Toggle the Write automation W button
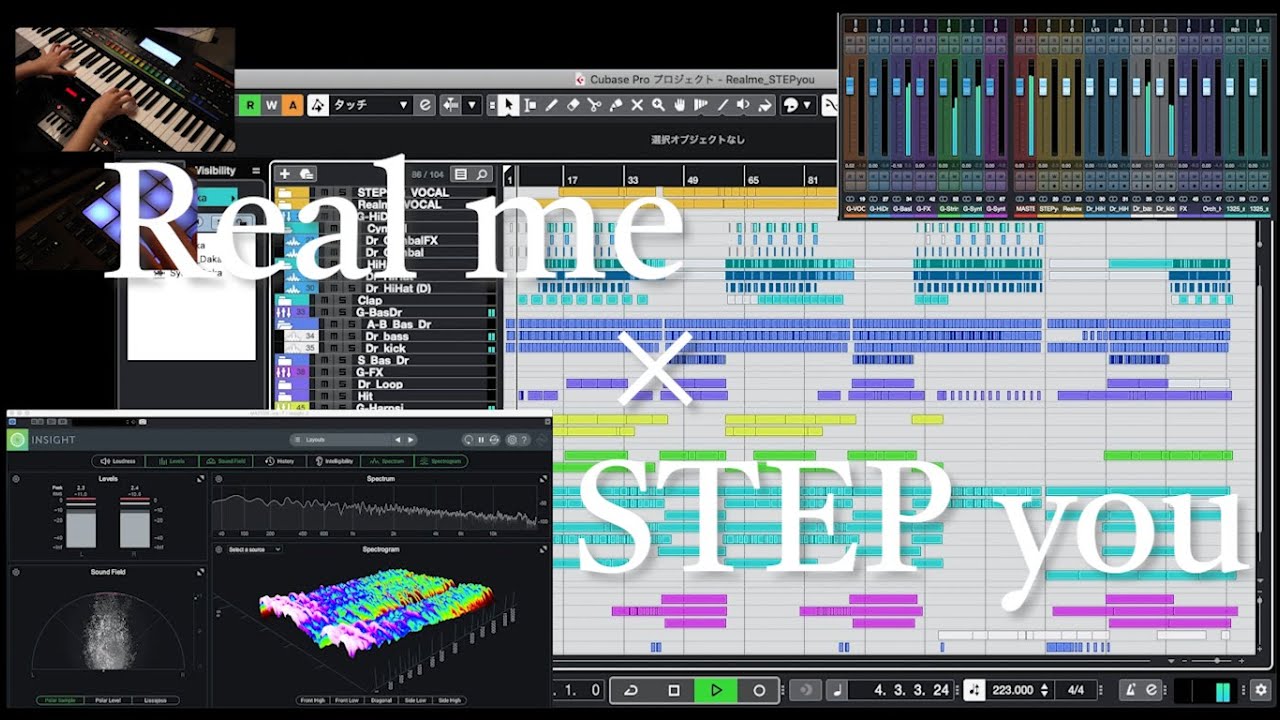Screen dimensions: 1280x720 270,105
